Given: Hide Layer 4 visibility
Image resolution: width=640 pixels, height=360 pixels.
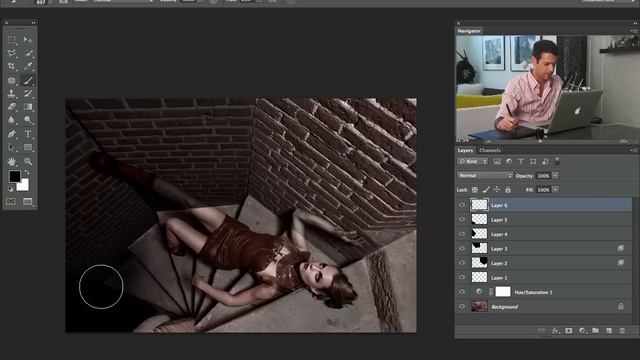Looking at the screenshot, I should (x=462, y=234).
